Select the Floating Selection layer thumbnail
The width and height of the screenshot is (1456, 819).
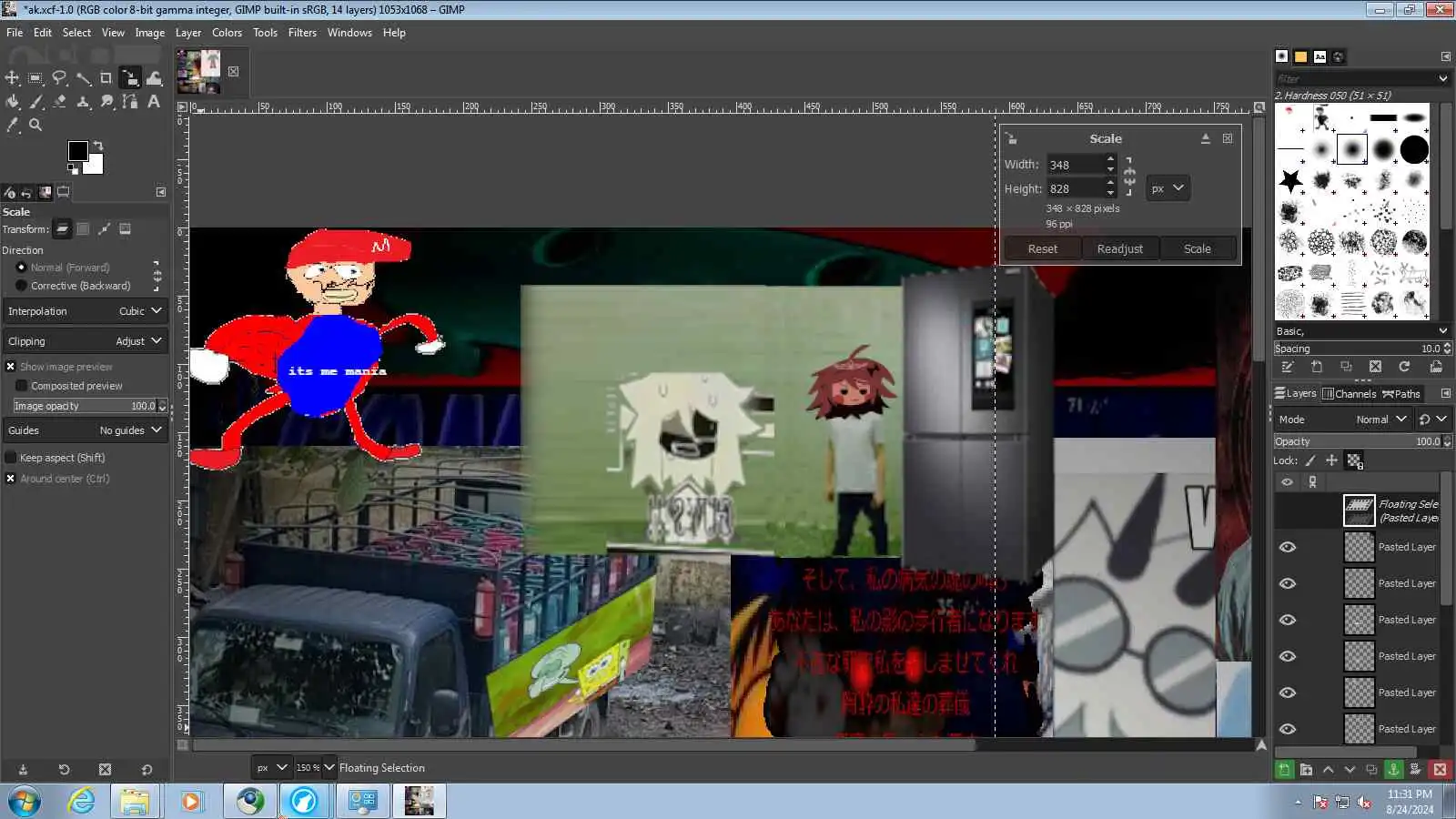tap(1360, 511)
